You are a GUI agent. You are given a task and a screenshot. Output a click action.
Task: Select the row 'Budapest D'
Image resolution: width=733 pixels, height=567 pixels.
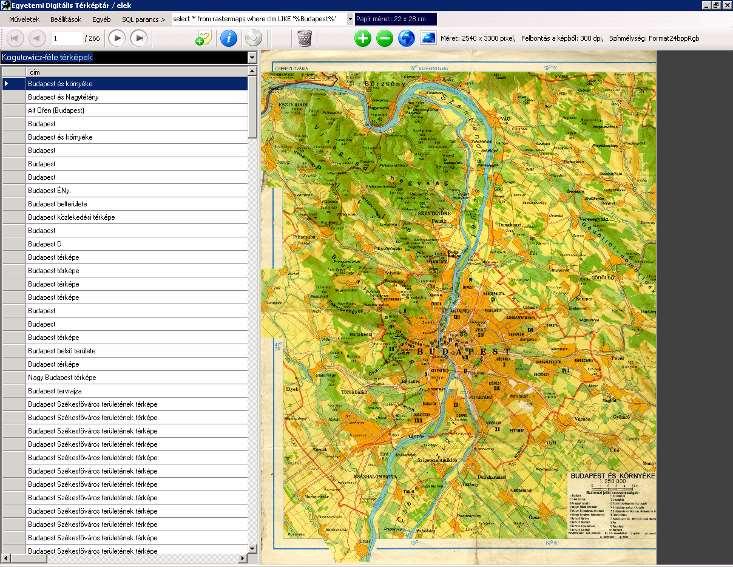tap(137, 244)
